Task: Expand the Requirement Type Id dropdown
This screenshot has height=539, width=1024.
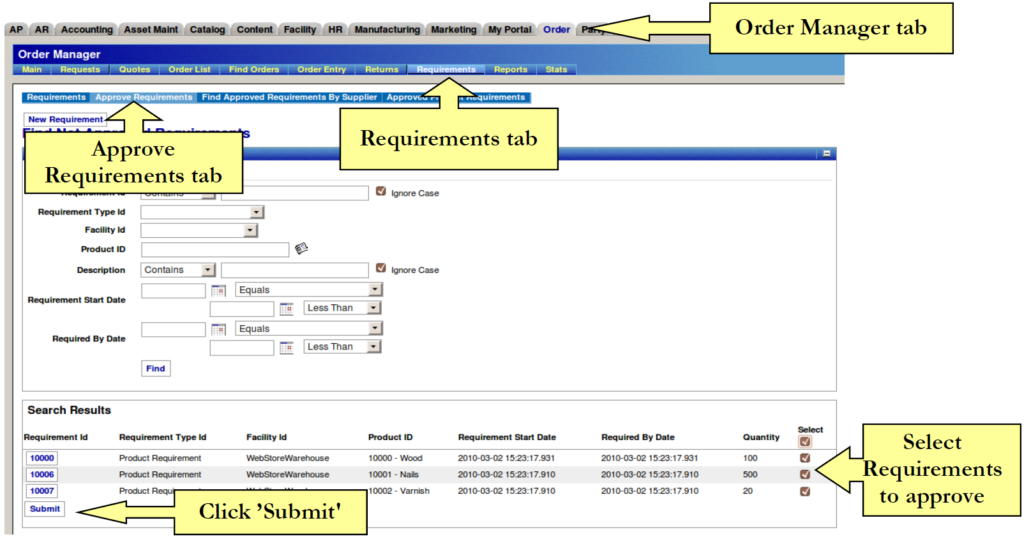Action: [x=257, y=212]
